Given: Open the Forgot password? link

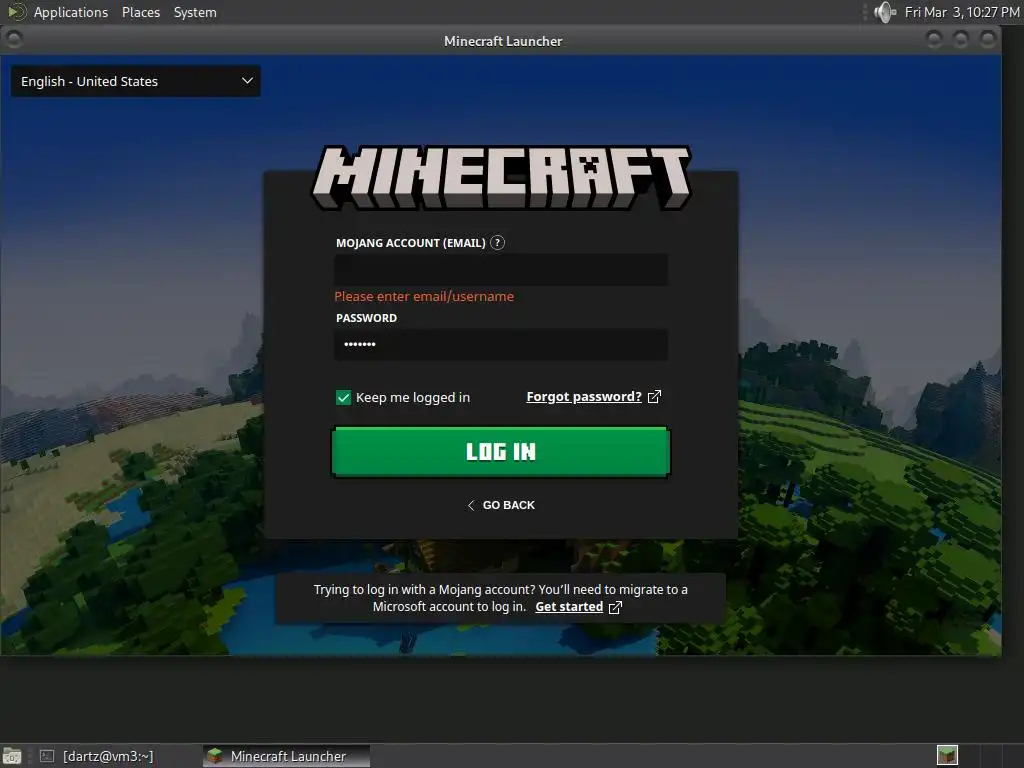Looking at the screenshot, I should (584, 396).
